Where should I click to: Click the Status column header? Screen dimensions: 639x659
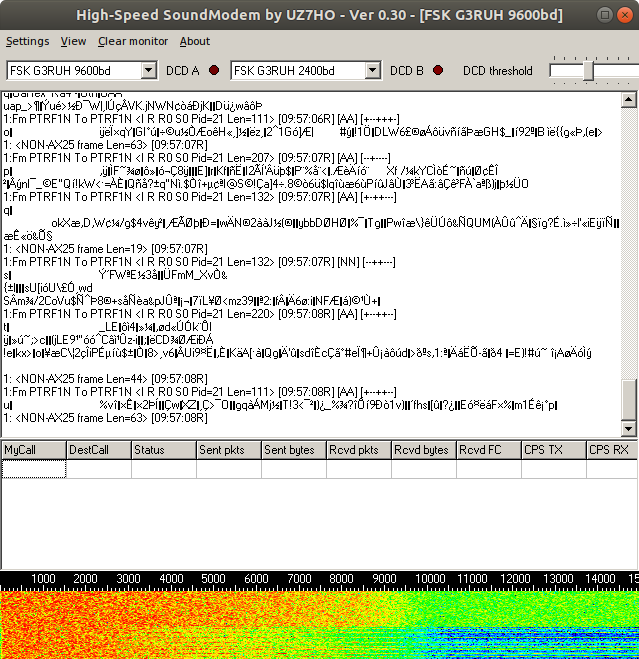[x=163, y=450]
